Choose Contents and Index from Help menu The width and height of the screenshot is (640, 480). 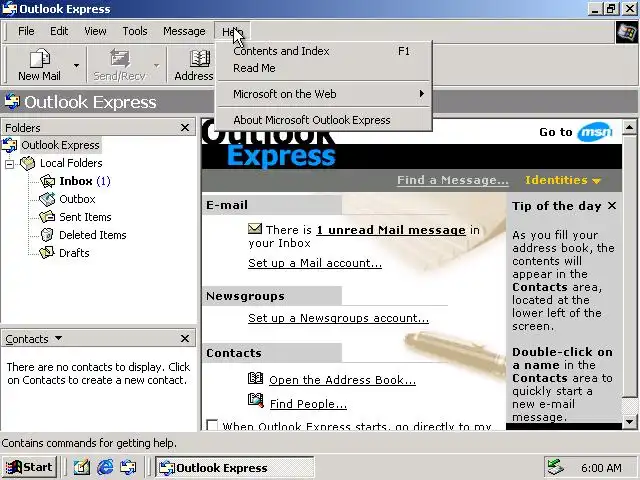coord(323,51)
